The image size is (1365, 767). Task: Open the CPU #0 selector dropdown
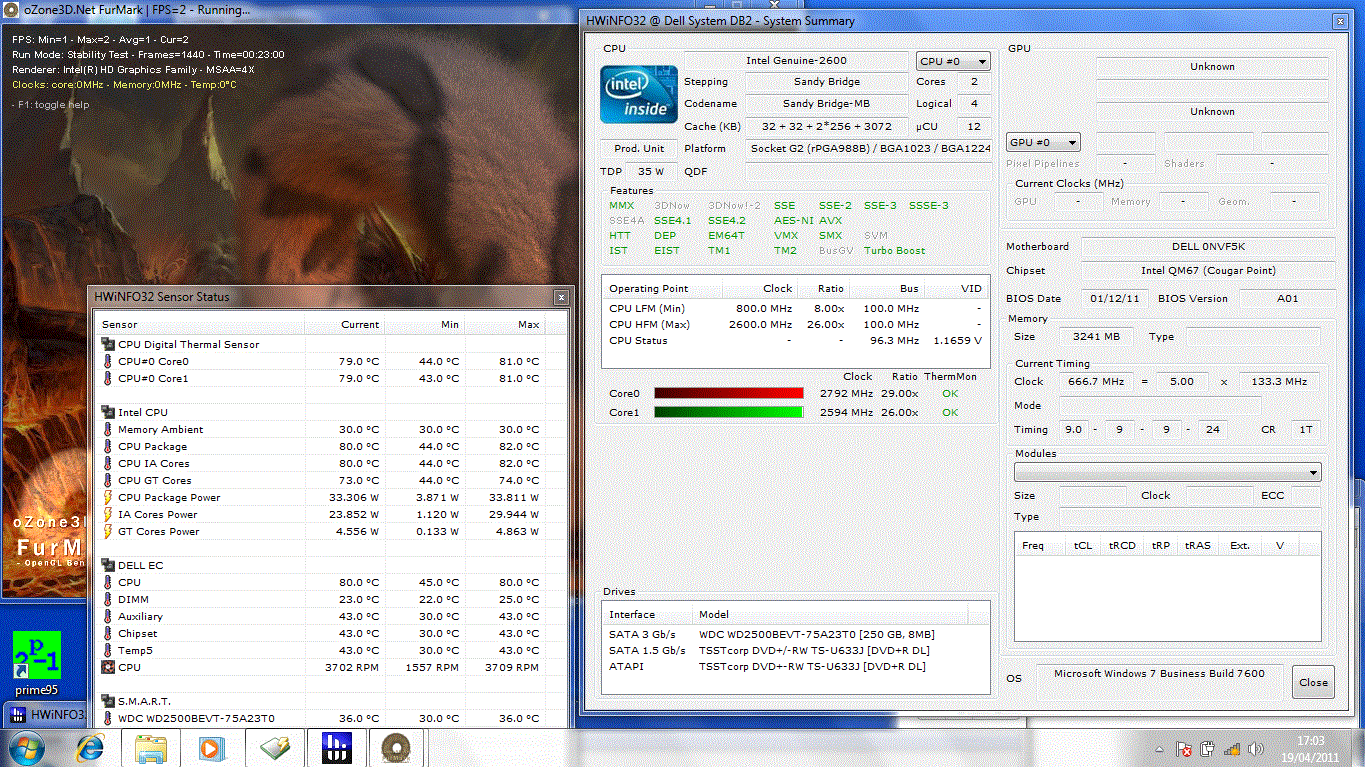tap(953, 62)
